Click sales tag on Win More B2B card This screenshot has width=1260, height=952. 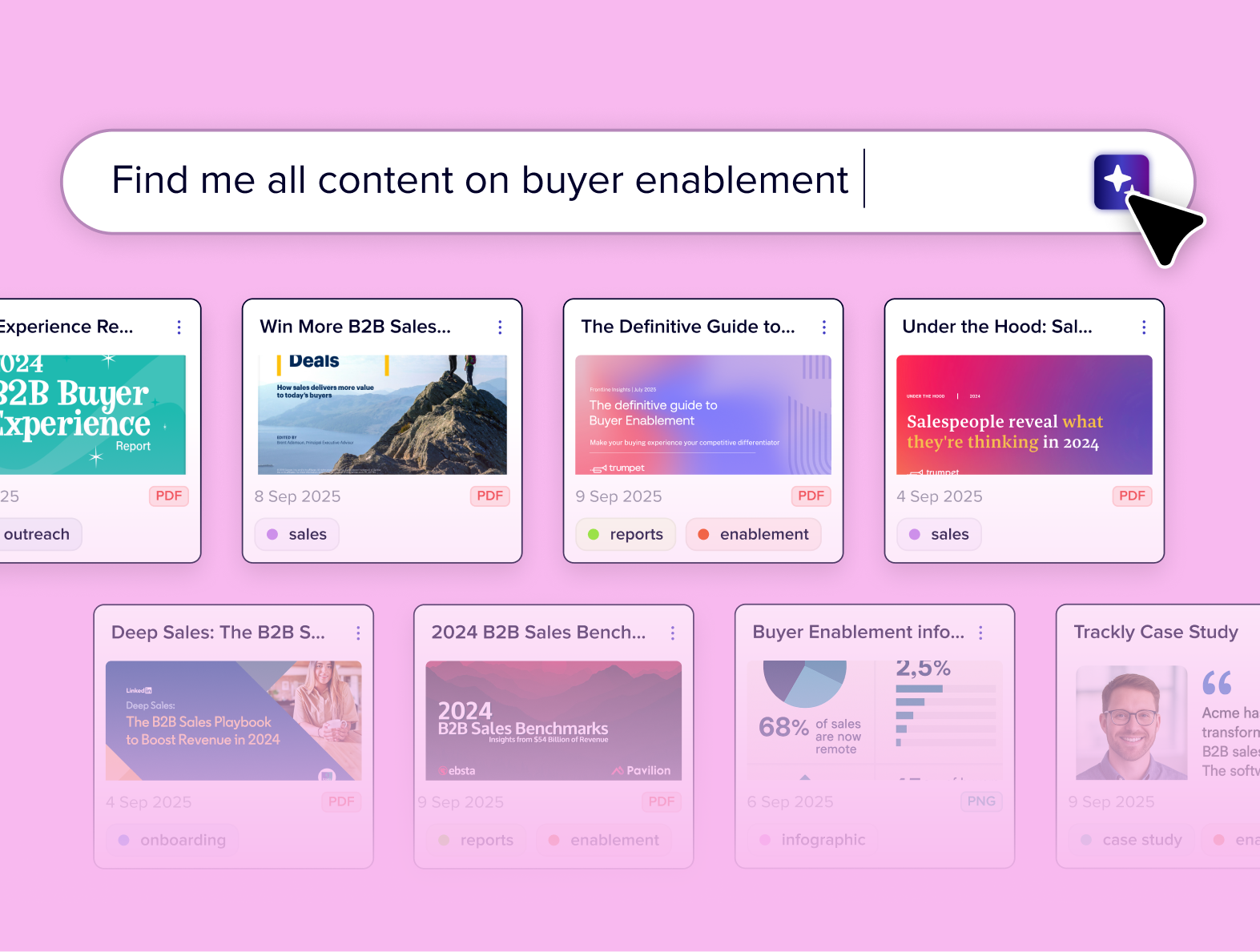click(x=297, y=534)
